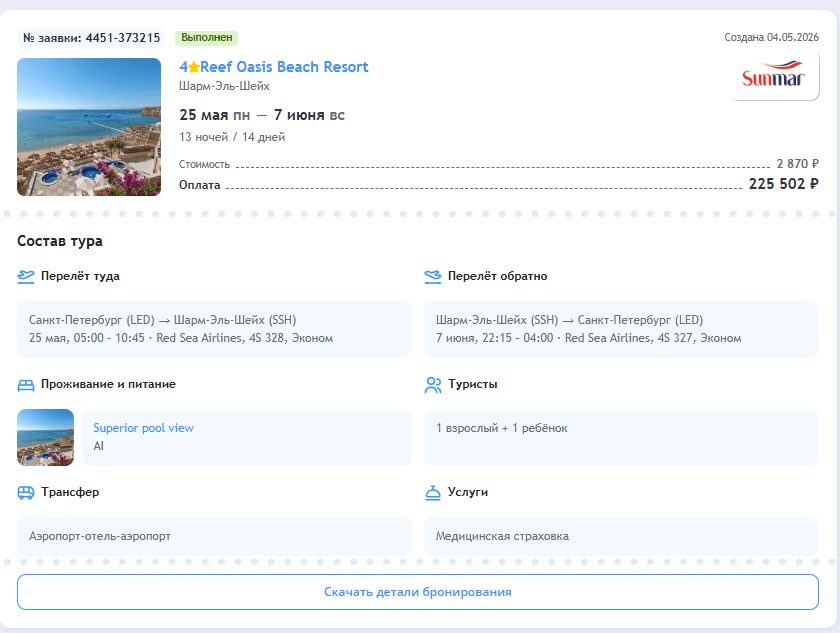This screenshot has width=840, height=633.
Task: Click 1 взрослый + 1 ребёнок text
Action: (x=501, y=428)
